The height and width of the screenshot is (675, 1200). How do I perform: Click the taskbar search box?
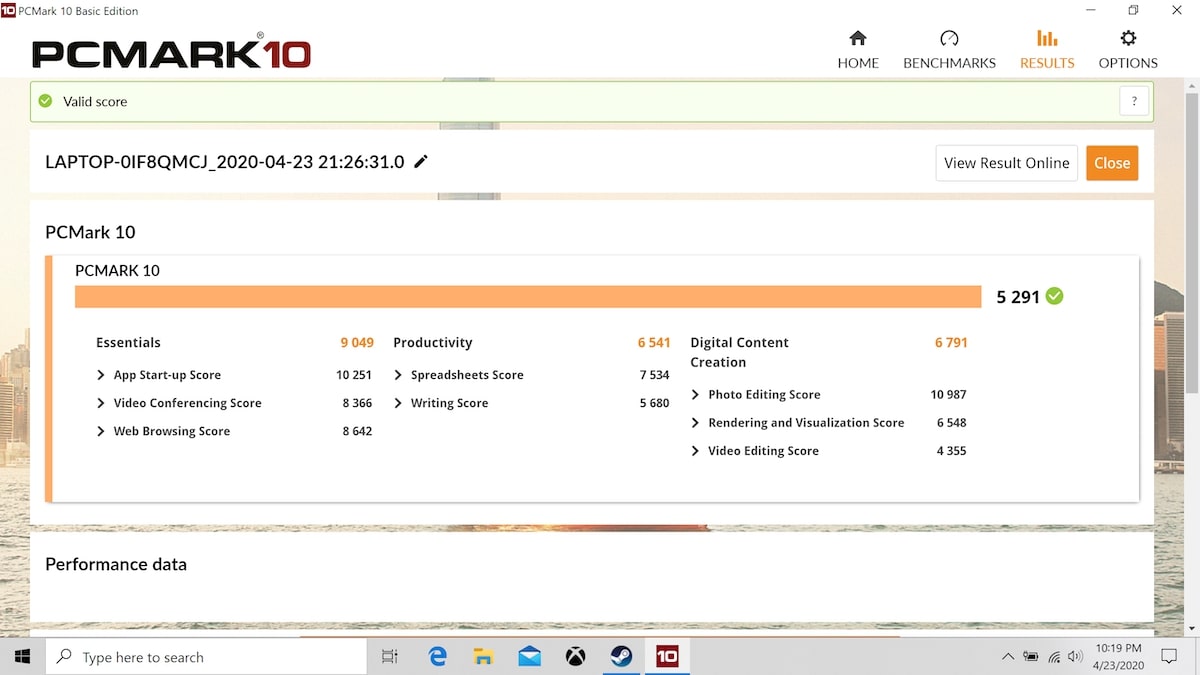pyautogui.click(x=206, y=657)
